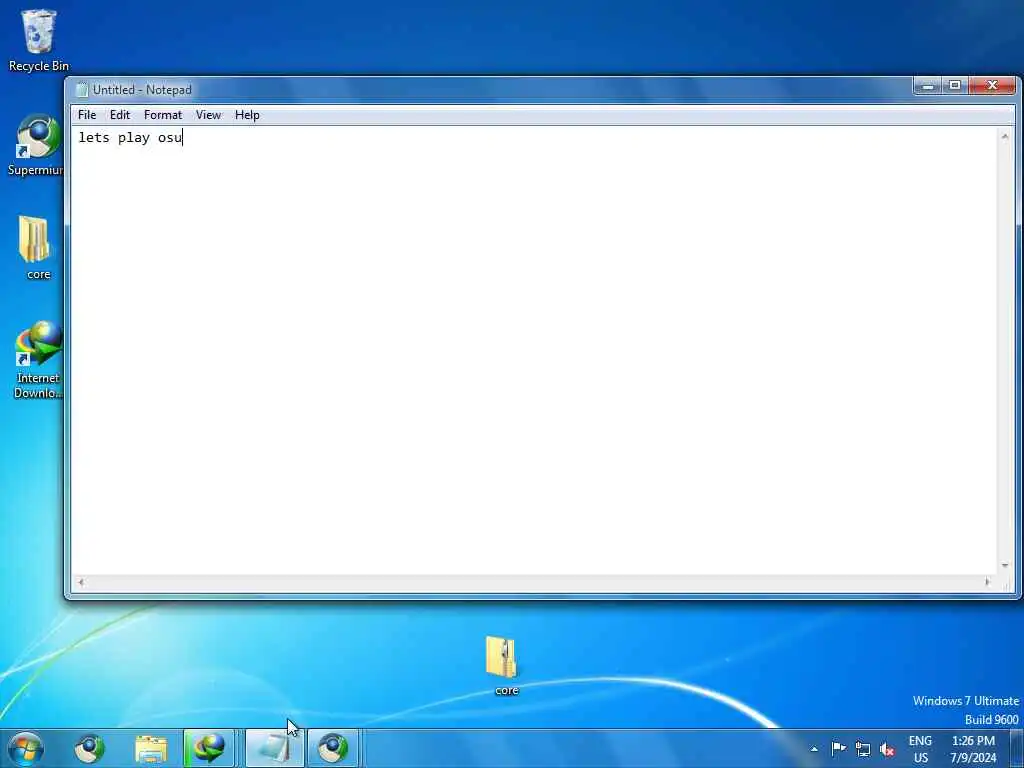Viewport: 1024px width, 768px height.
Task: Open the Help menu in Notepad
Action: [247, 115]
